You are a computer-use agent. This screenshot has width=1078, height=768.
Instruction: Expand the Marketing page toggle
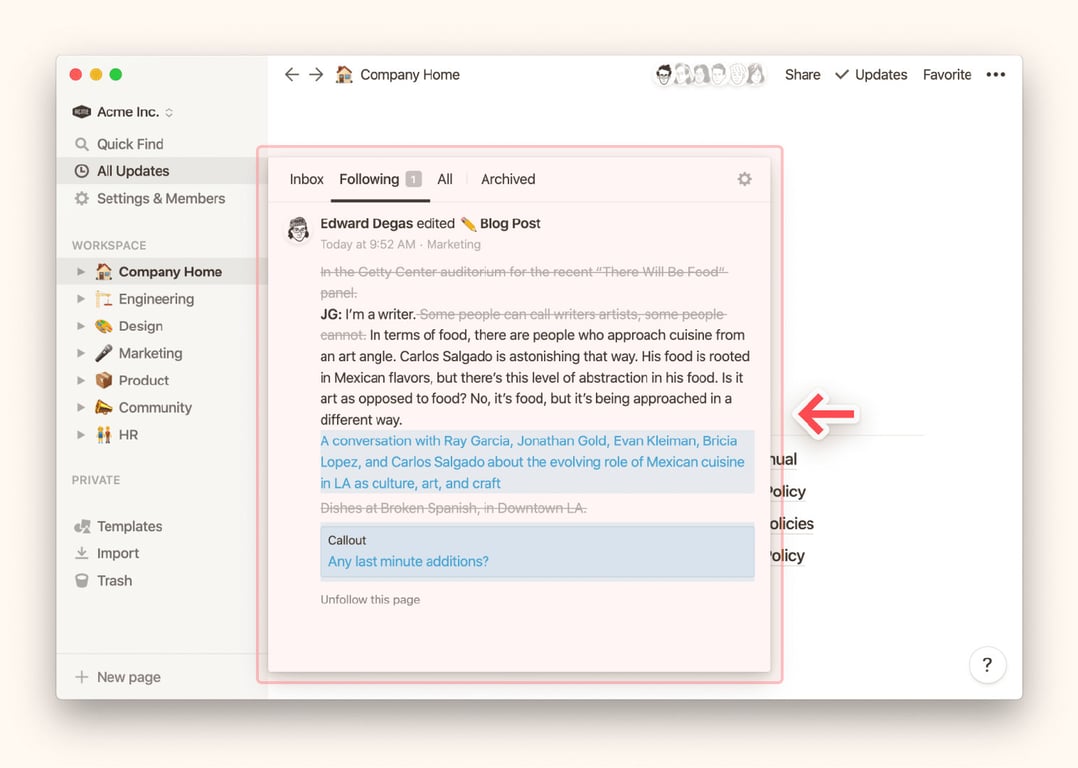tap(81, 353)
